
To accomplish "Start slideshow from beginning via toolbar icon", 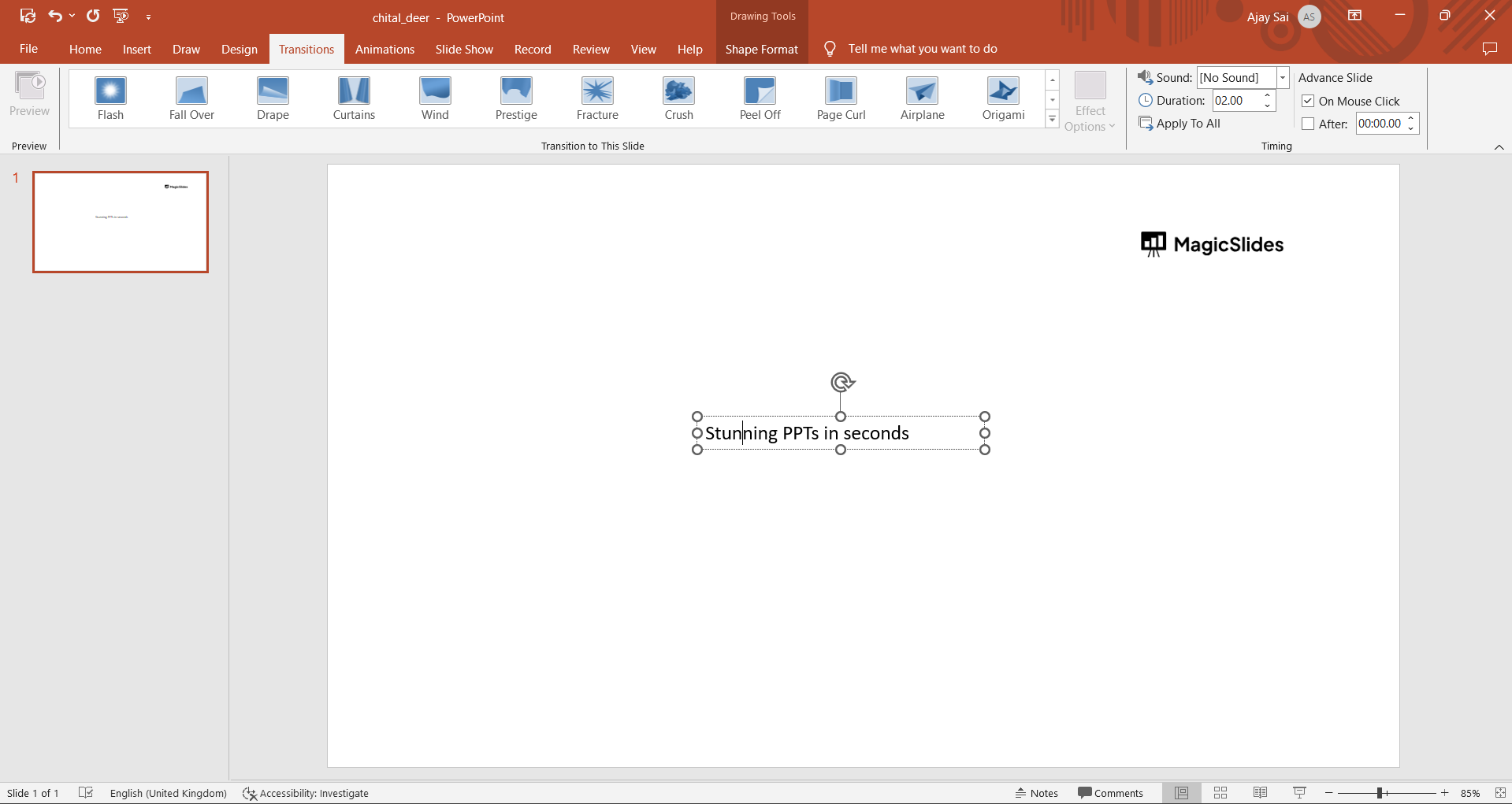I will point(121,16).
